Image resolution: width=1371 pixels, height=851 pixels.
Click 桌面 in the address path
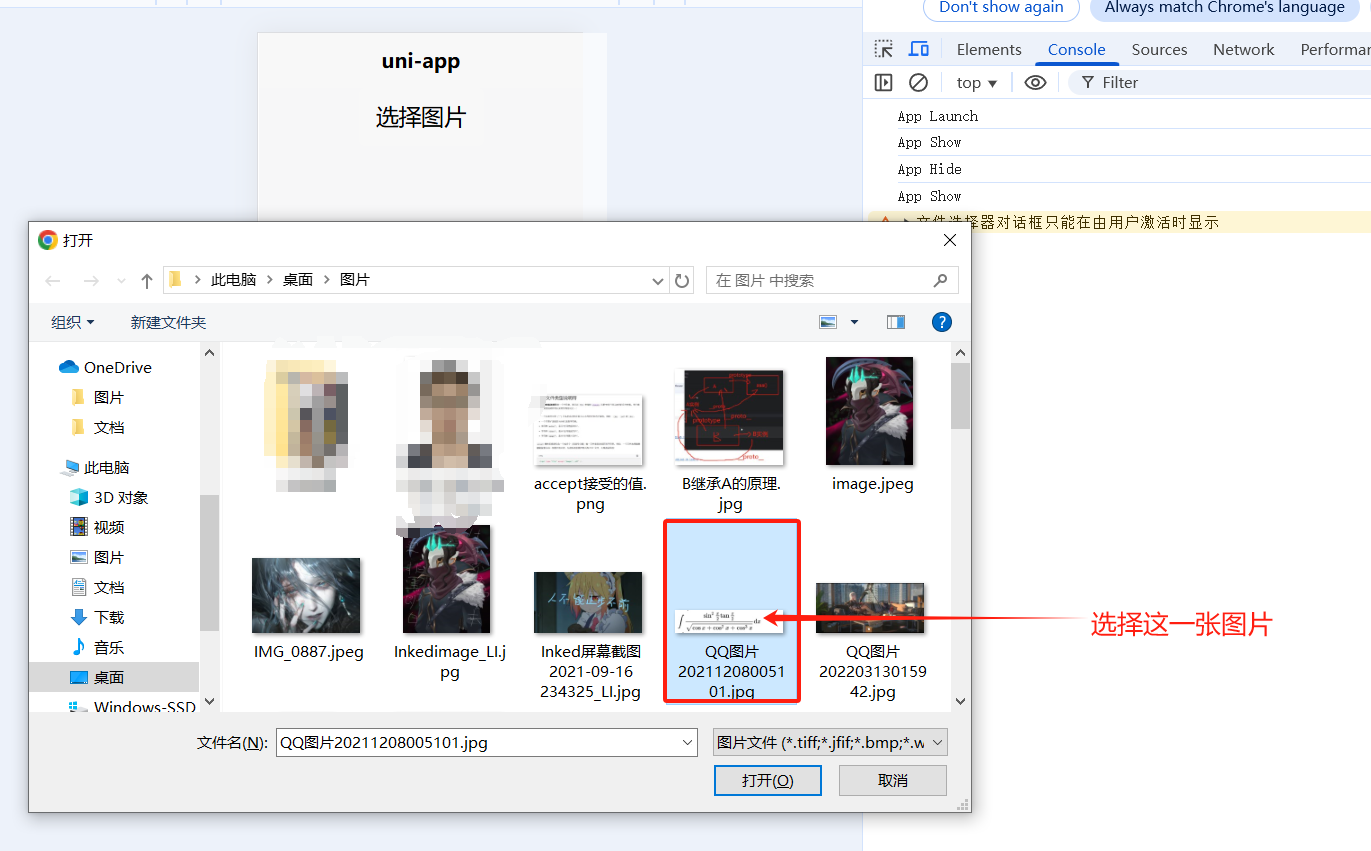pos(298,280)
